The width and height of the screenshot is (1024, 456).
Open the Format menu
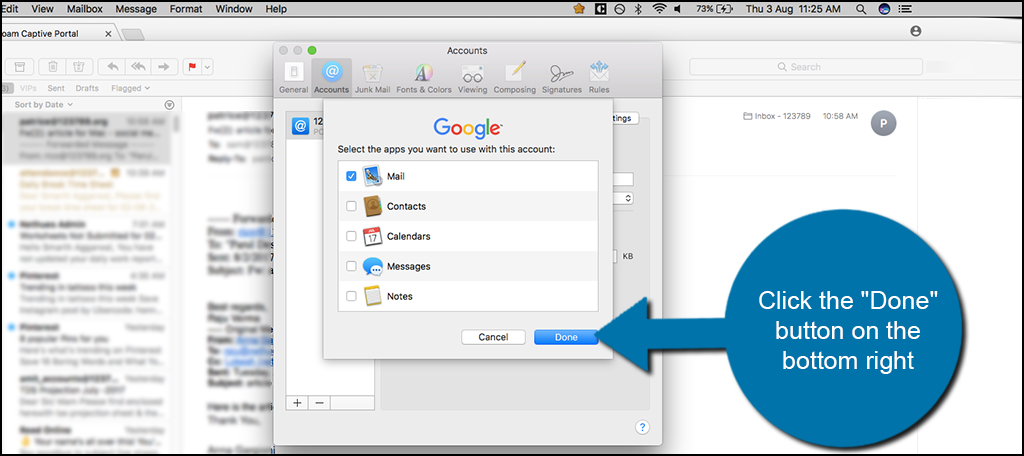click(186, 9)
